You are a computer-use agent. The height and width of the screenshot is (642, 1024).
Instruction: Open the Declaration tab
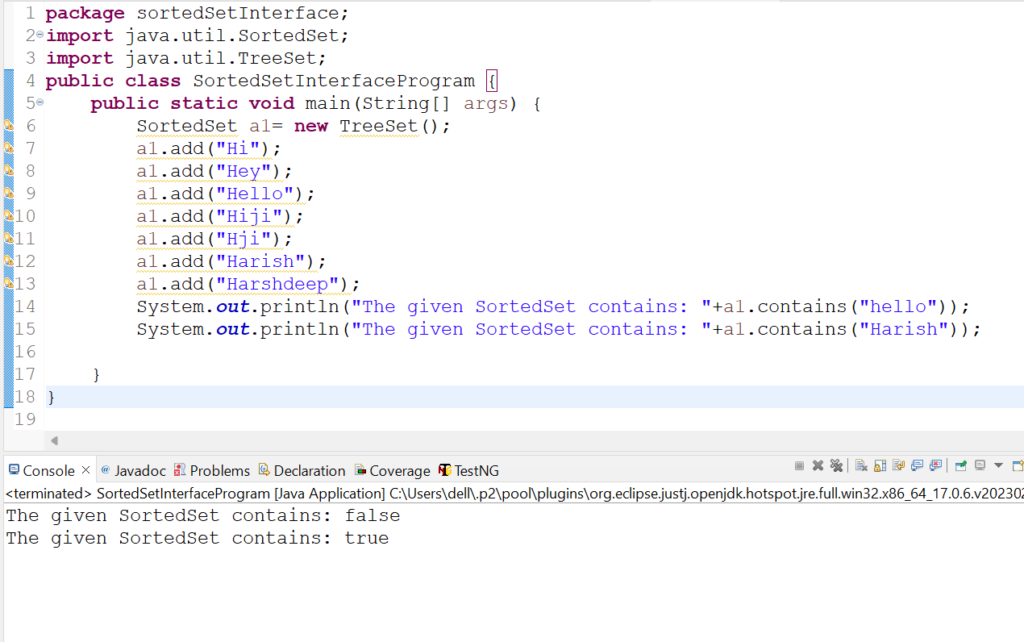pyautogui.click(x=302, y=470)
